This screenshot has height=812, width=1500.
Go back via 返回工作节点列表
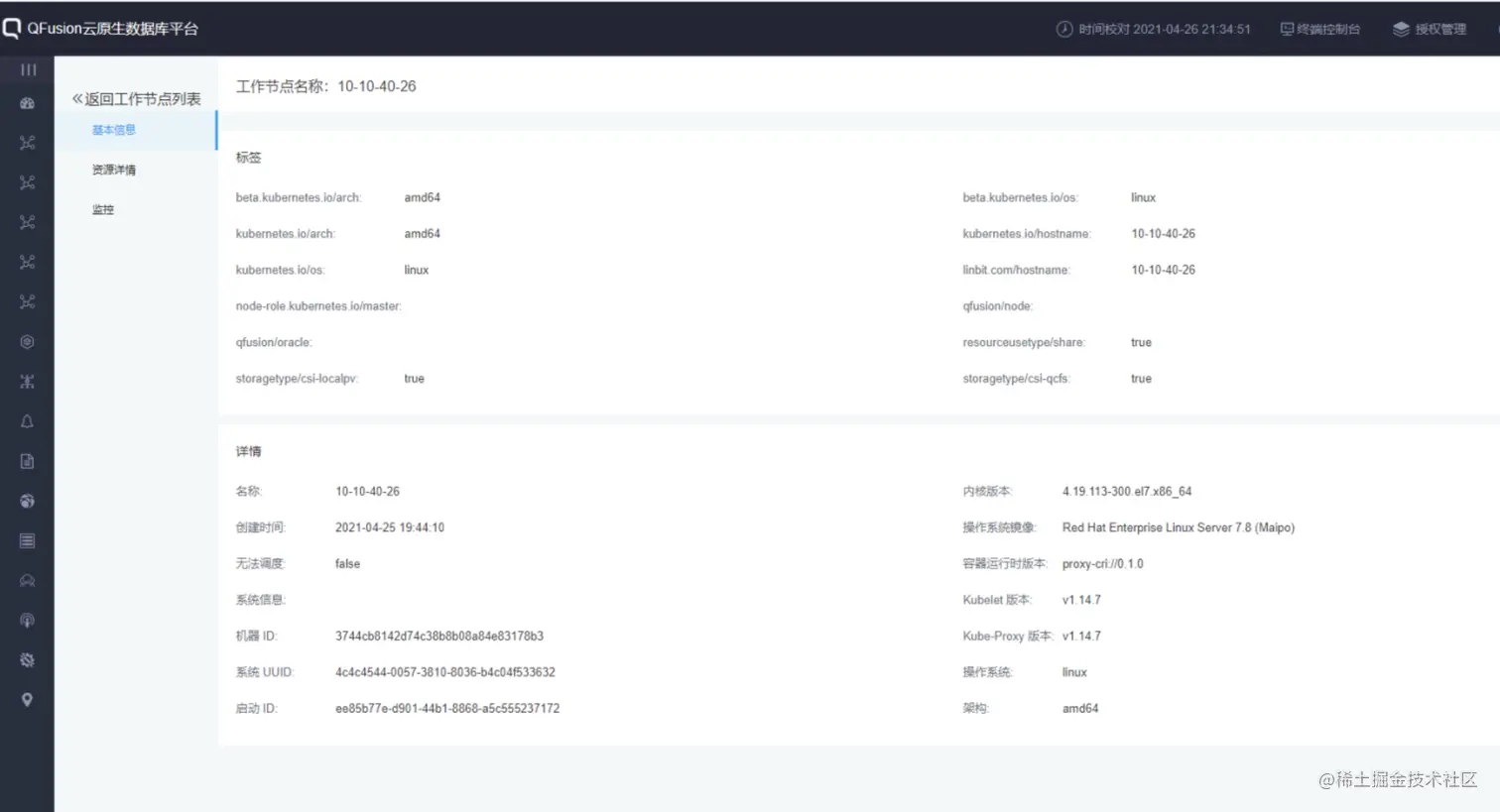click(x=136, y=99)
